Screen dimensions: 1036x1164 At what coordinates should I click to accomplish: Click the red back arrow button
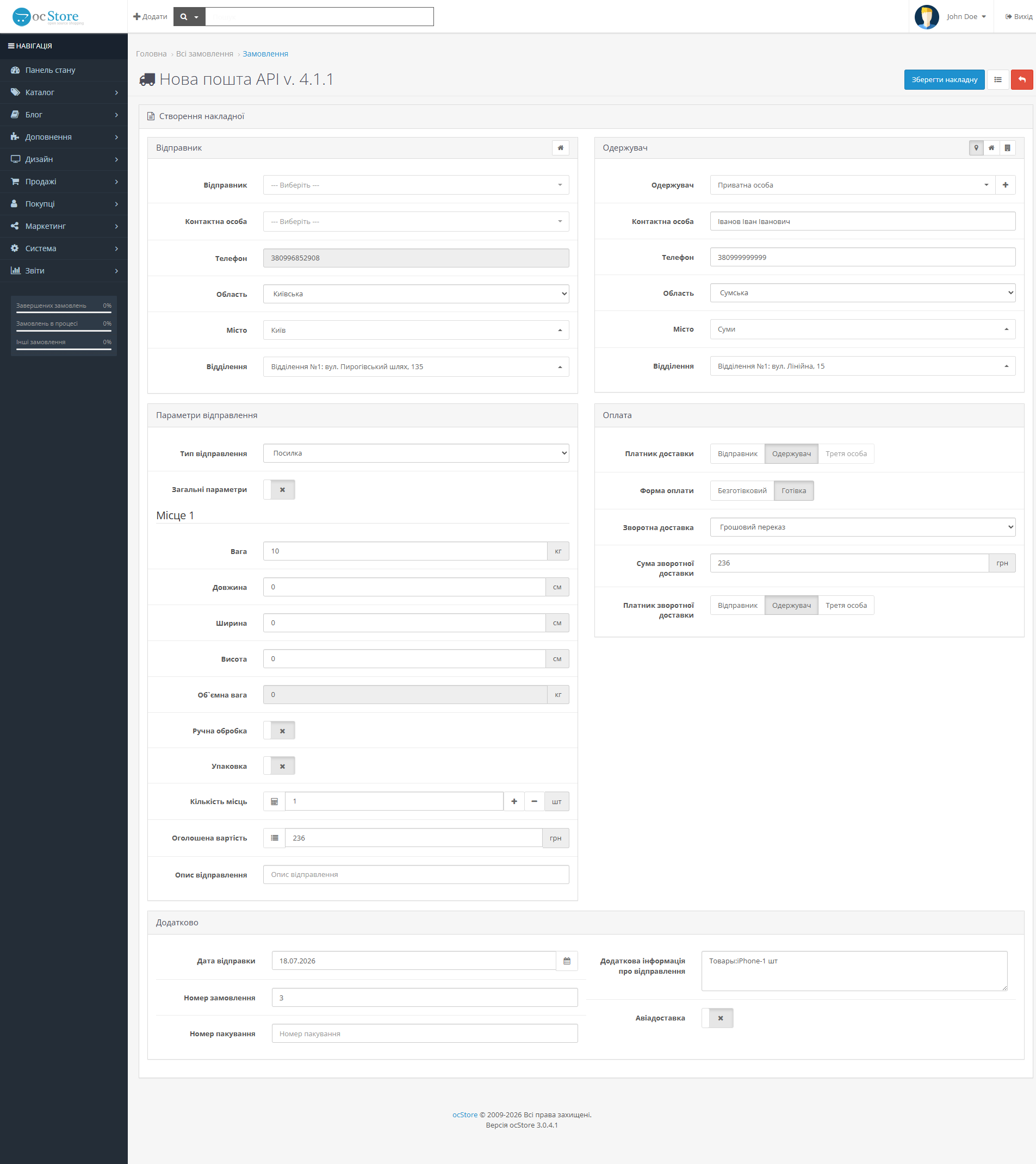point(1022,80)
